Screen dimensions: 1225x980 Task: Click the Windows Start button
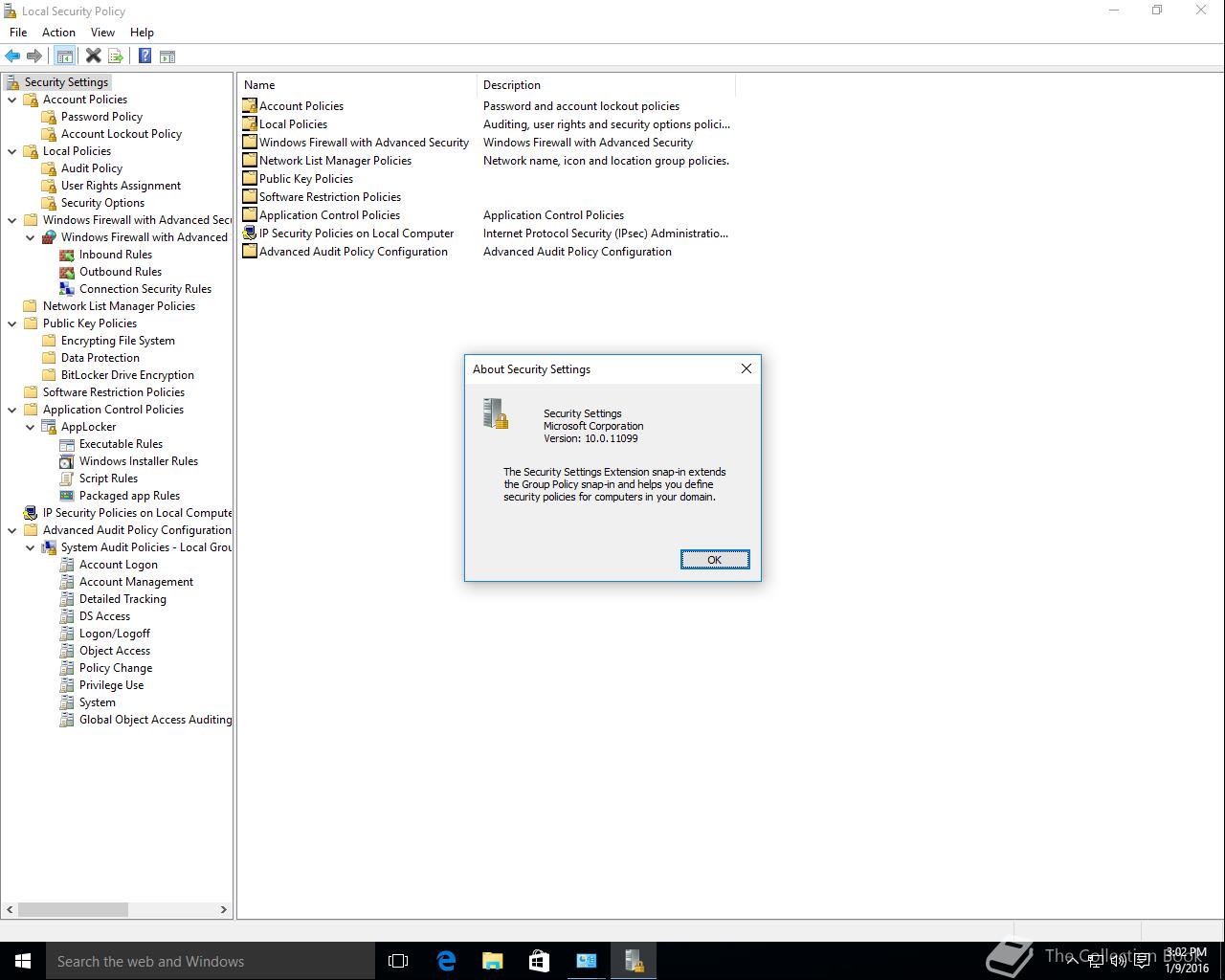[x=23, y=961]
